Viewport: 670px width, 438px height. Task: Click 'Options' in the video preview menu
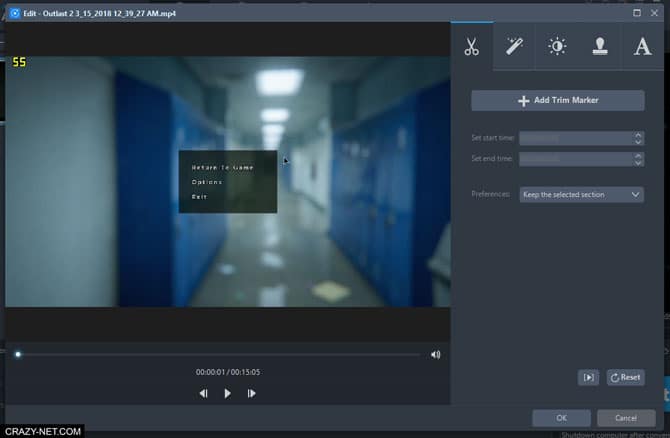pos(207,182)
